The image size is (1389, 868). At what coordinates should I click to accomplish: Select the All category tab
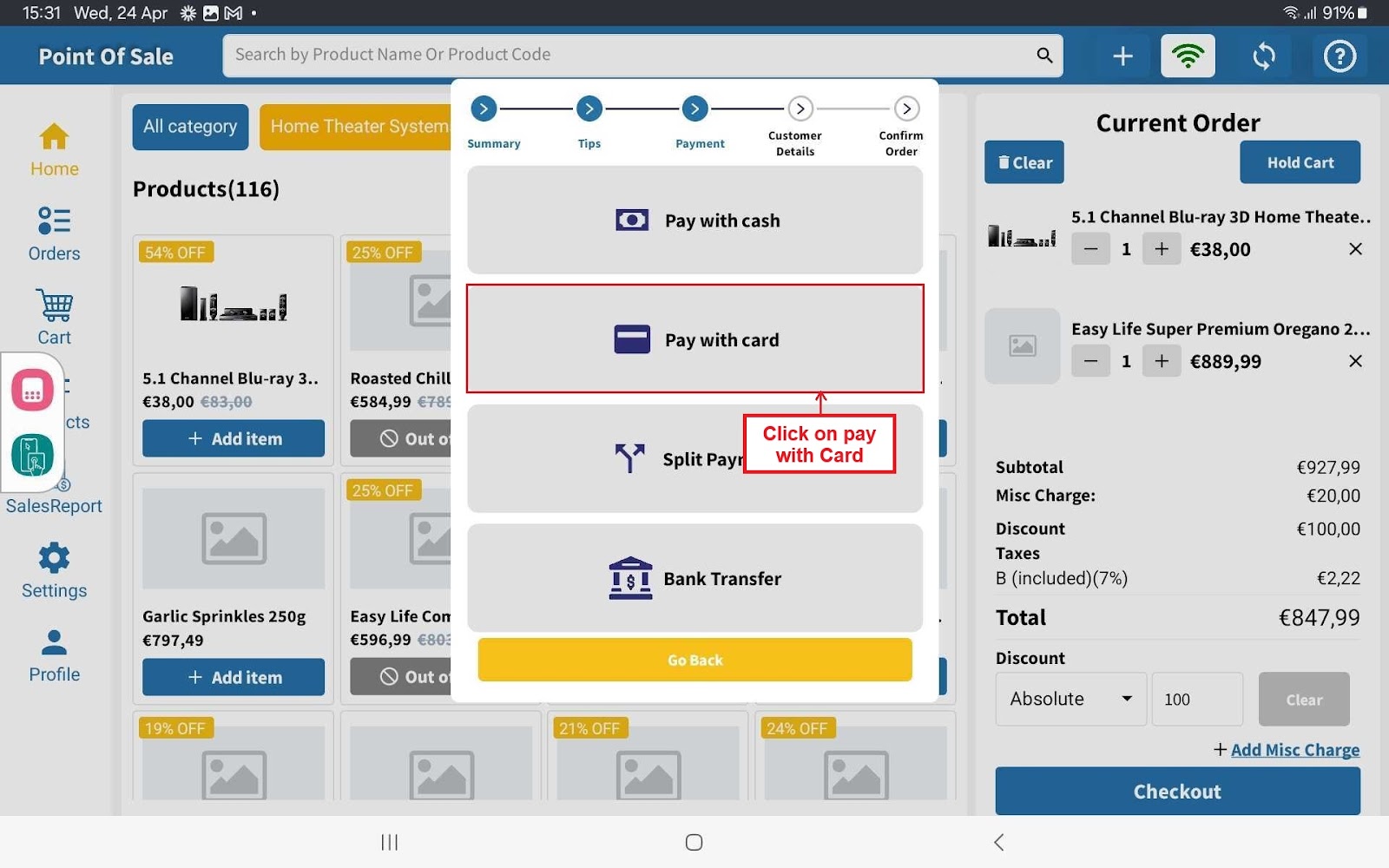tap(190, 127)
